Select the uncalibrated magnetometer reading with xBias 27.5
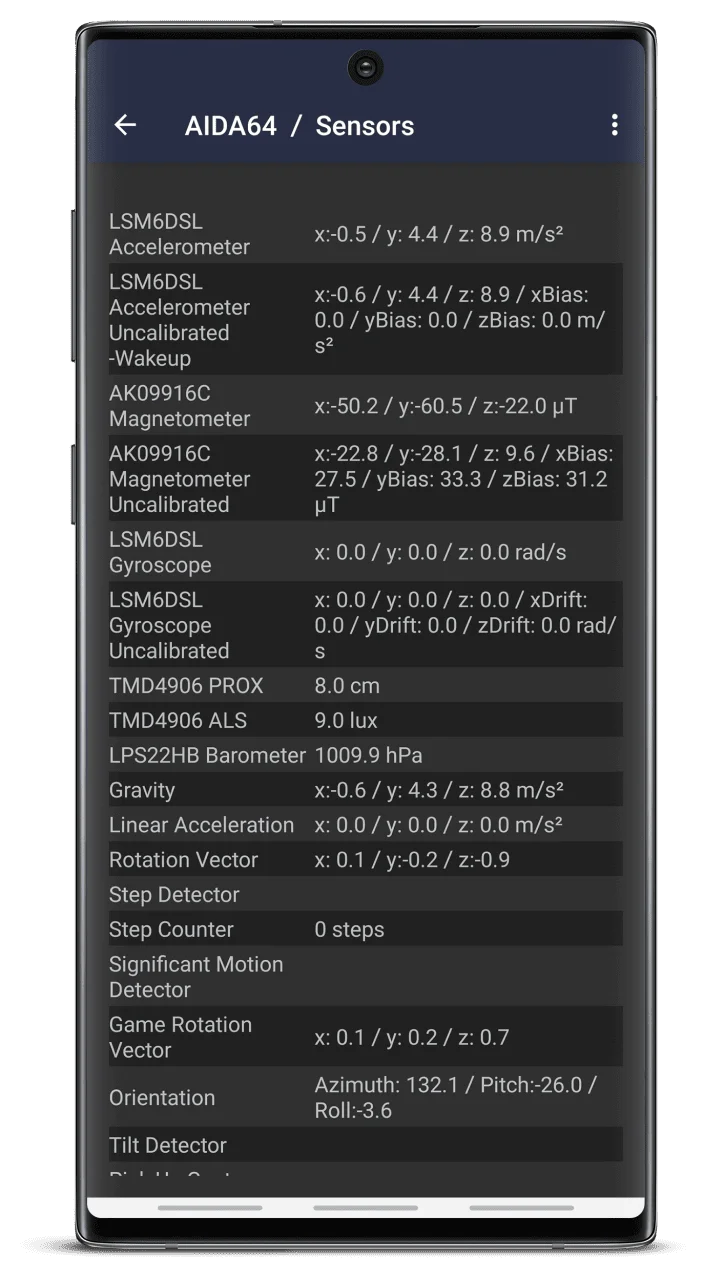The width and height of the screenshot is (724, 1280). pyautogui.click(x=464, y=479)
